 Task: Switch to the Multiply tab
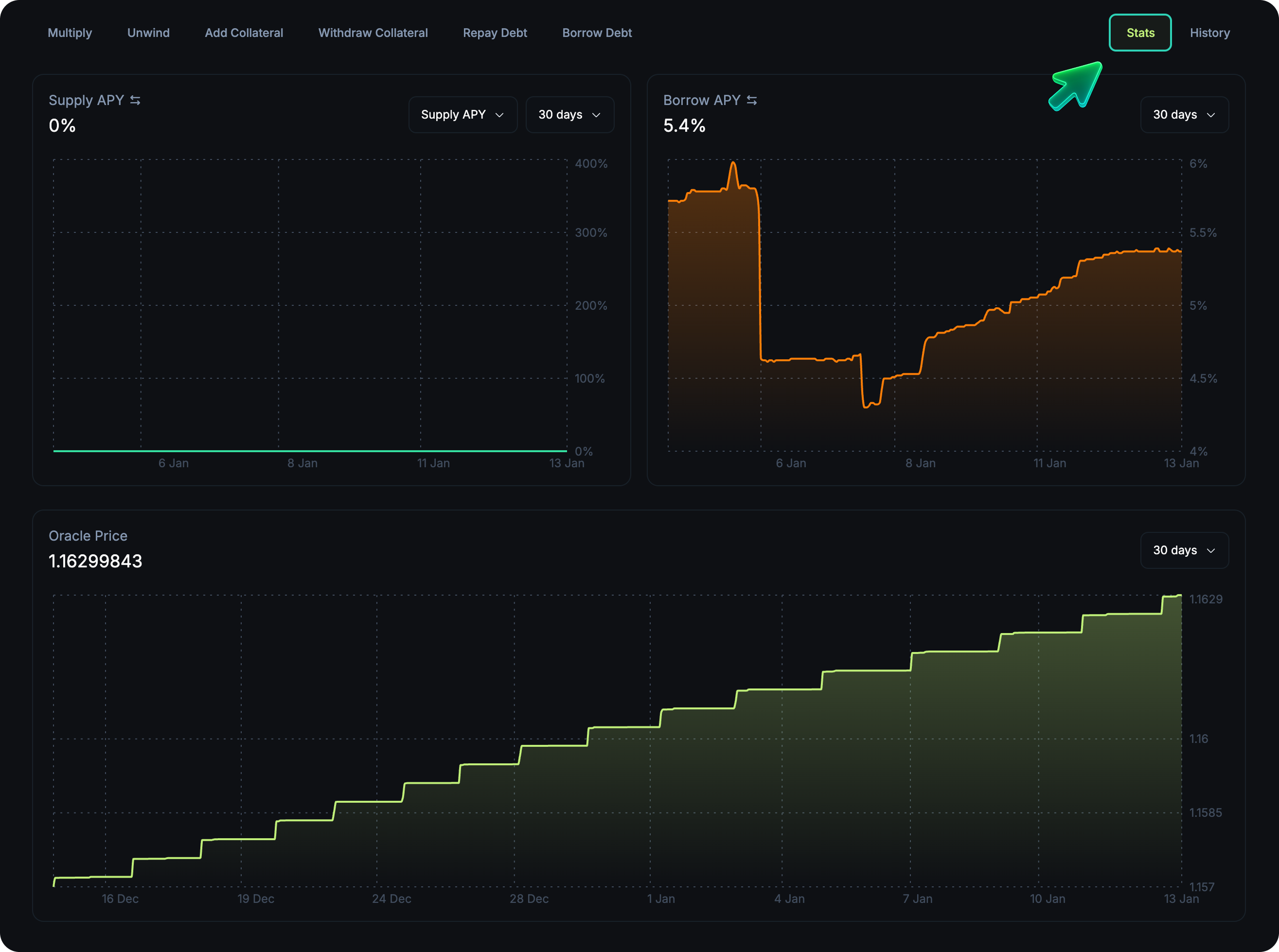[x=70, y=33]
